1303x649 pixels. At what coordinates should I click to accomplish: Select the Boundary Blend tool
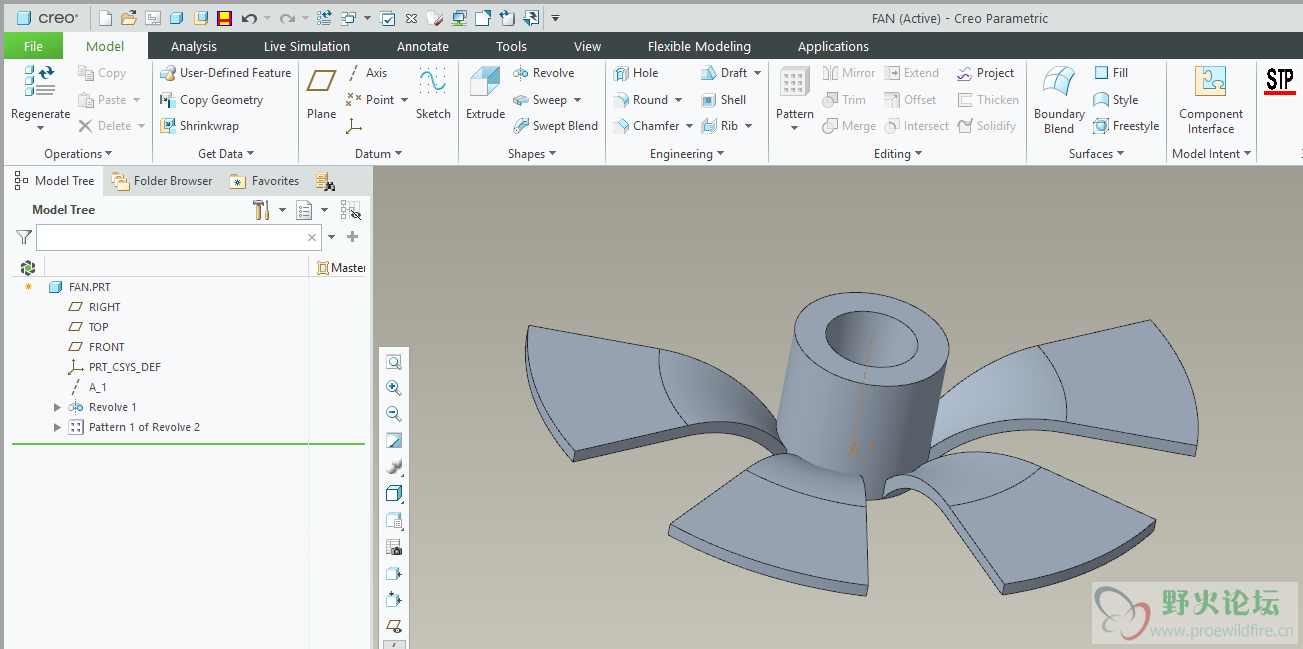[x=1059, y=99]
